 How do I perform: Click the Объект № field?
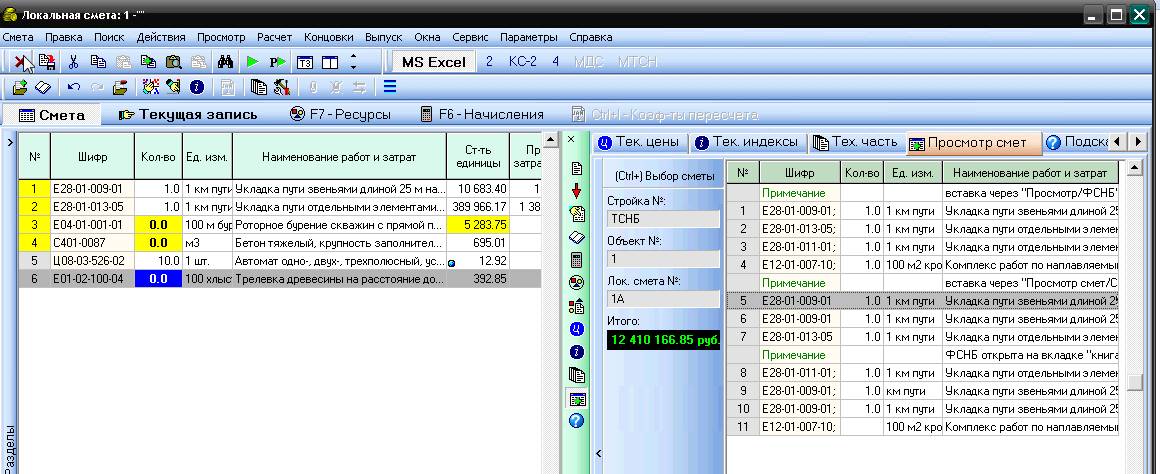(663, 259)
